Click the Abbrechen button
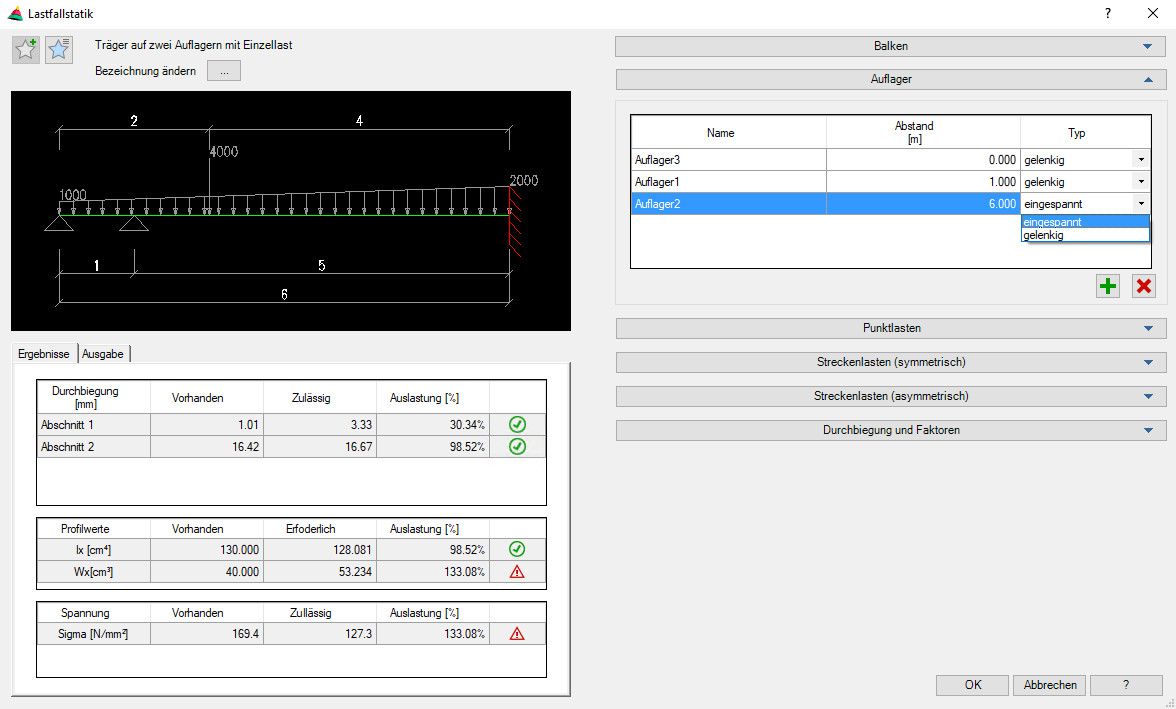This screenshot has height=709, width=1176. pyautogui.click(x=1049, y=685)
